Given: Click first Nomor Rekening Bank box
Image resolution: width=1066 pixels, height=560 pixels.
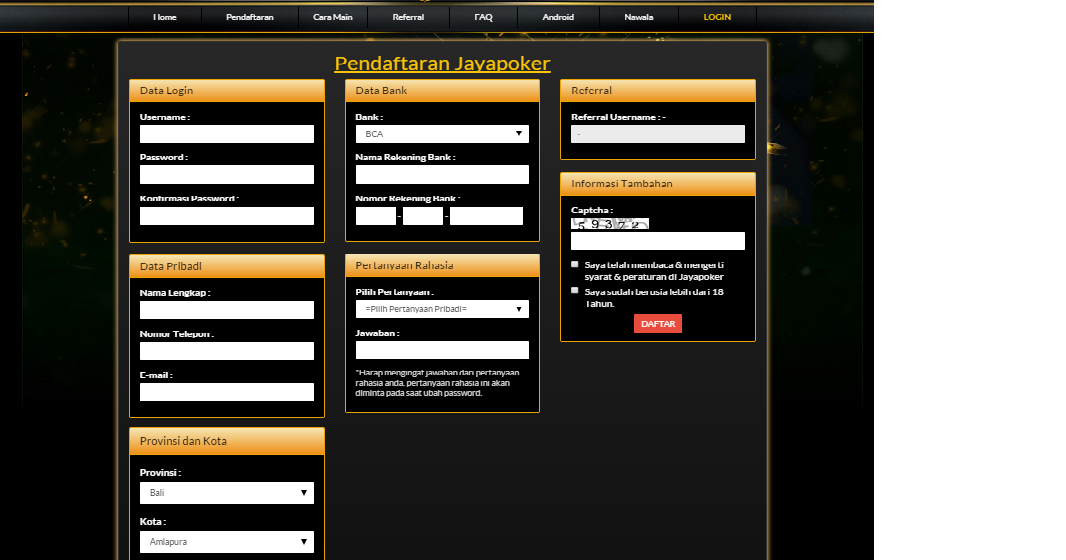Looking at the screenshot, I should 375,216.
